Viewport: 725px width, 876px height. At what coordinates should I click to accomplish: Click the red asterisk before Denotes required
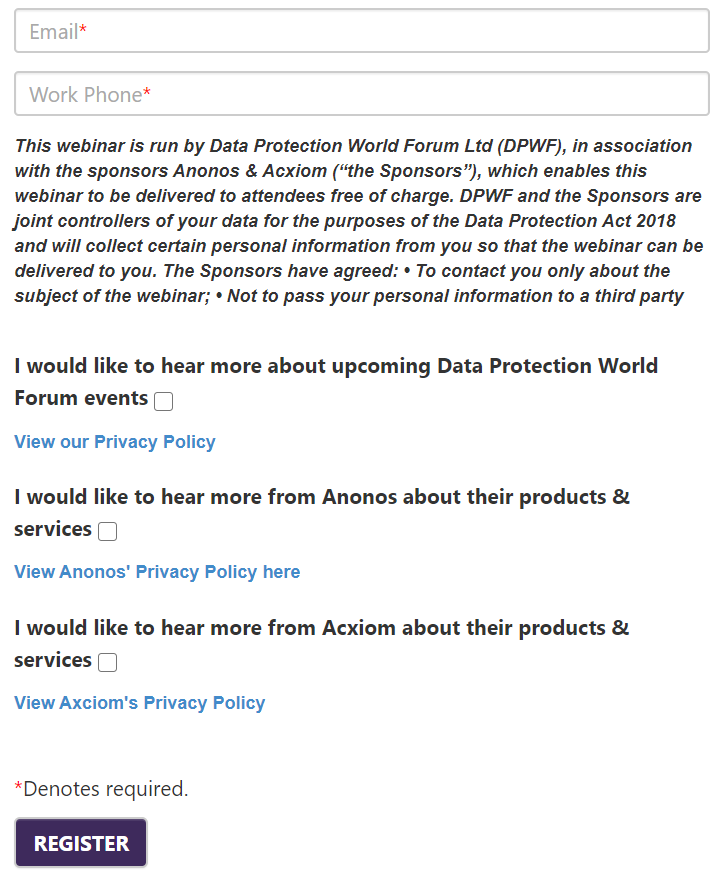click(18, 787)
